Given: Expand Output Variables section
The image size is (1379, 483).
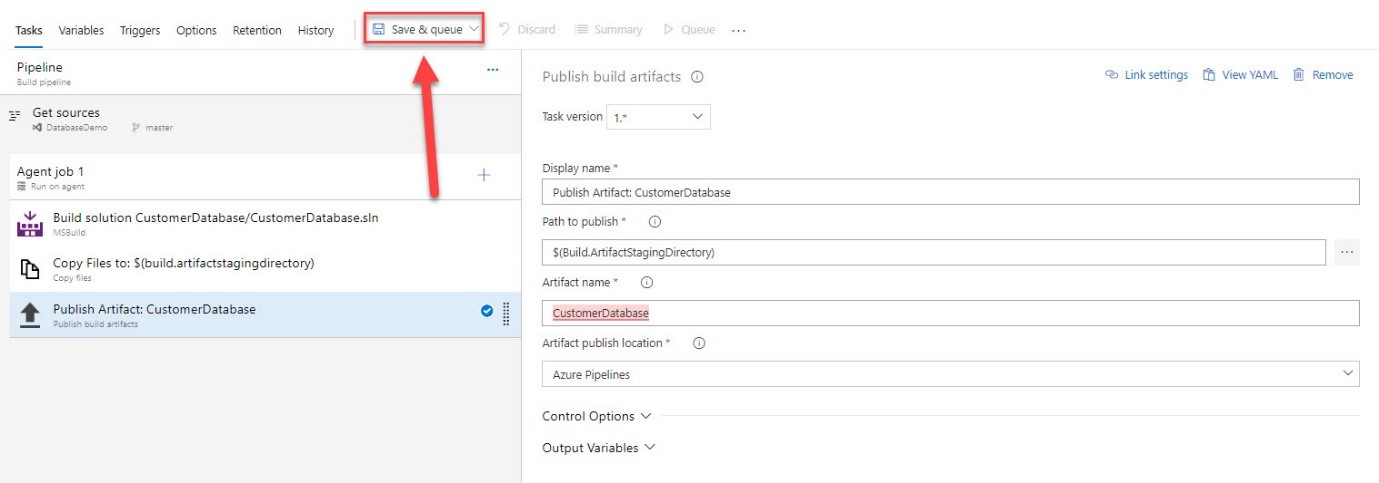Looking at the screenshot, I should [598, 448].
